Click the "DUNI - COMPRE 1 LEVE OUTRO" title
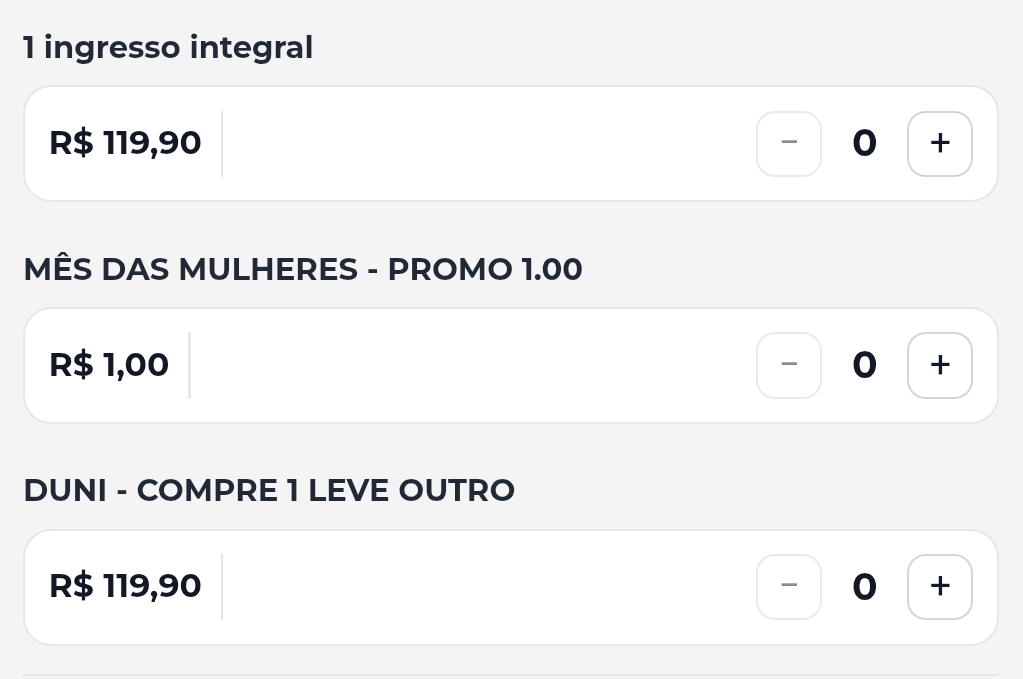Screen dimensions: 1023x679 click(x=269, y=491)
